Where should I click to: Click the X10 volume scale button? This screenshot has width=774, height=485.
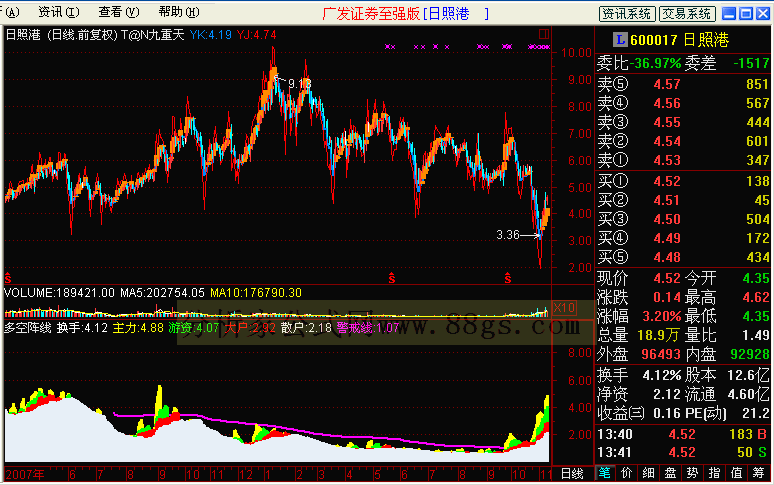pyautogui.click(x=564, y=308)
